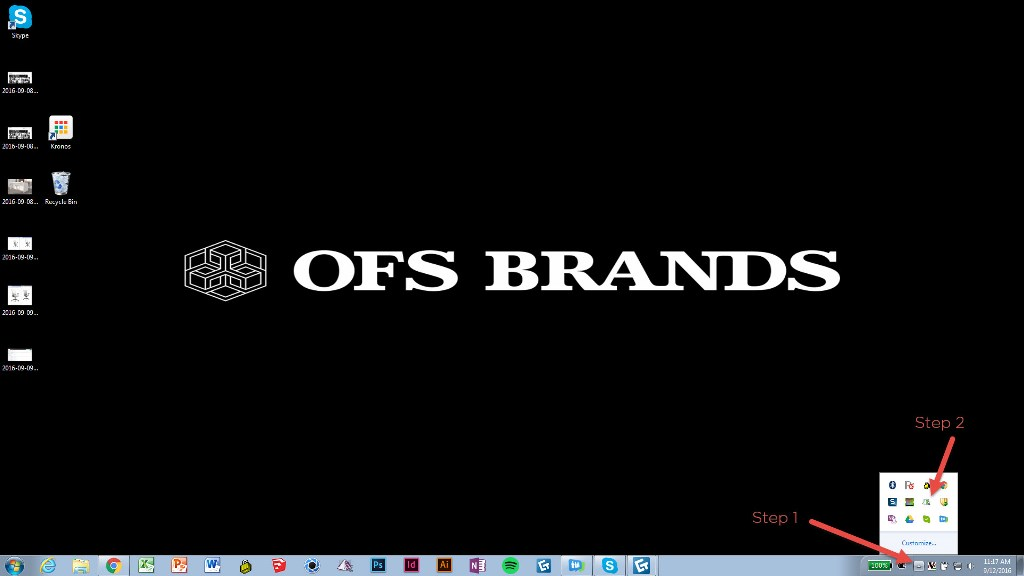Open the volume speaker control
Image resolution: width=1024 pixels, height=576 pixels.
point(970,566)
